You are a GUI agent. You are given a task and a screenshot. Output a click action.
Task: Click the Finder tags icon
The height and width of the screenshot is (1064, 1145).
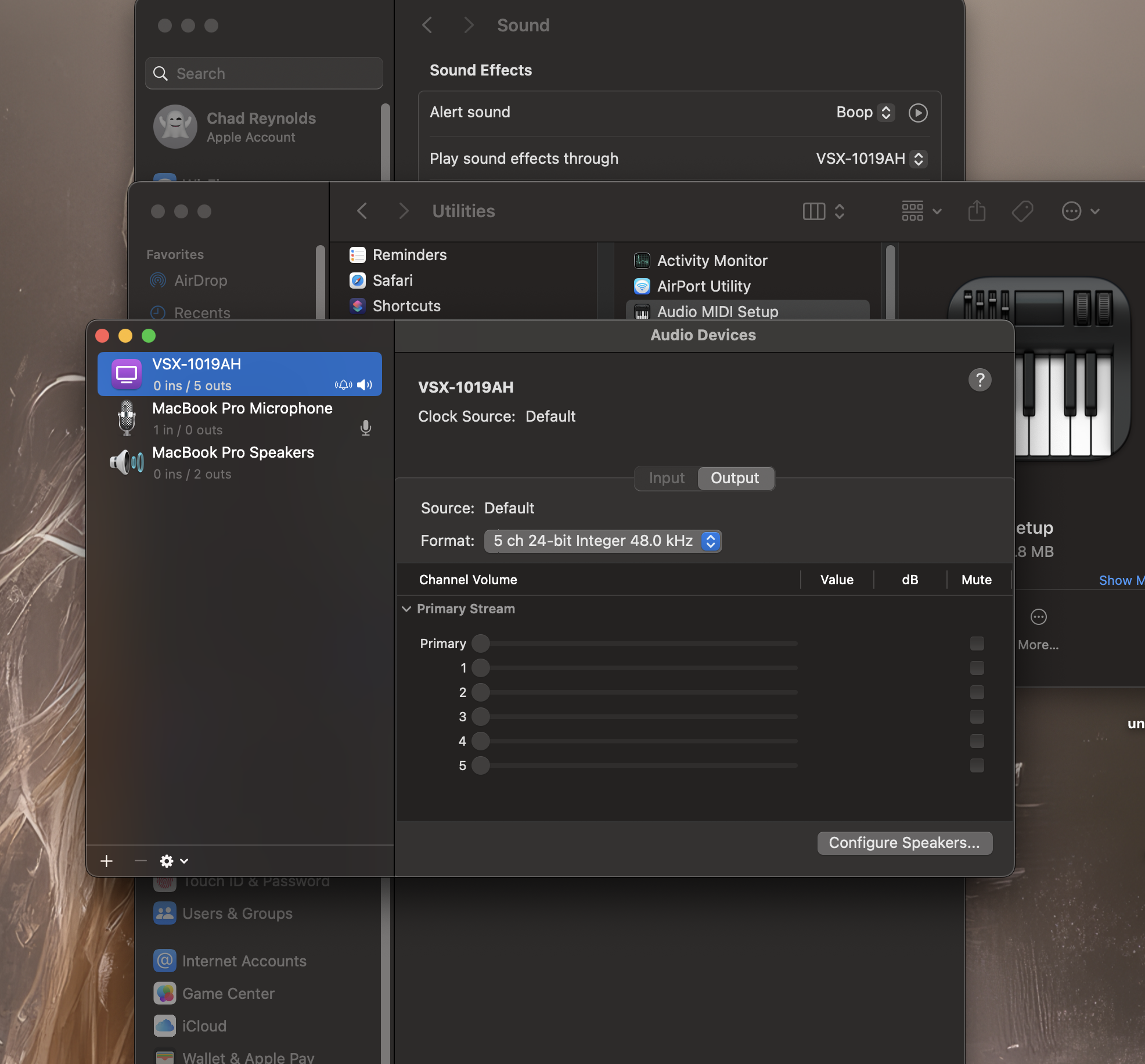(x=1022, y=211)
